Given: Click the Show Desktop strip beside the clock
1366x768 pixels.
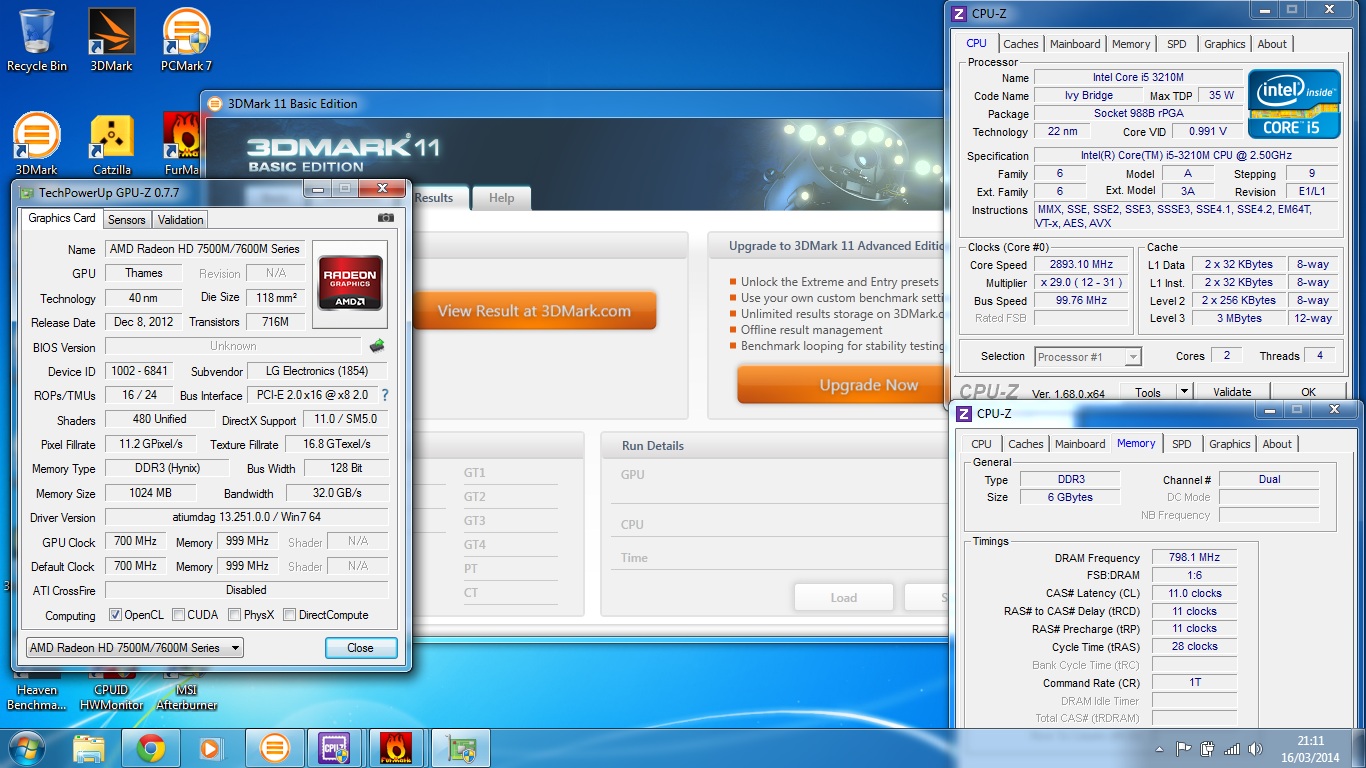Looking at the screenshot, I should (x=1359, y=748).
